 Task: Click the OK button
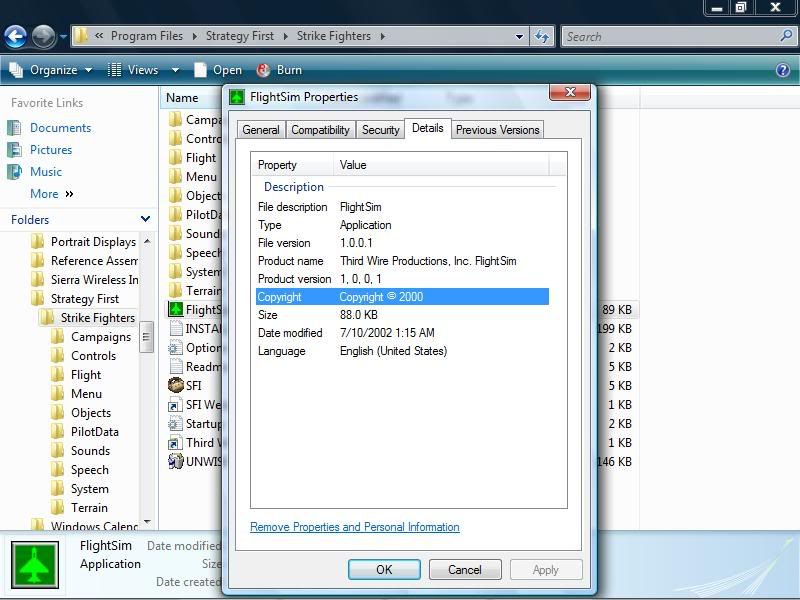click(x=384, y=569)
